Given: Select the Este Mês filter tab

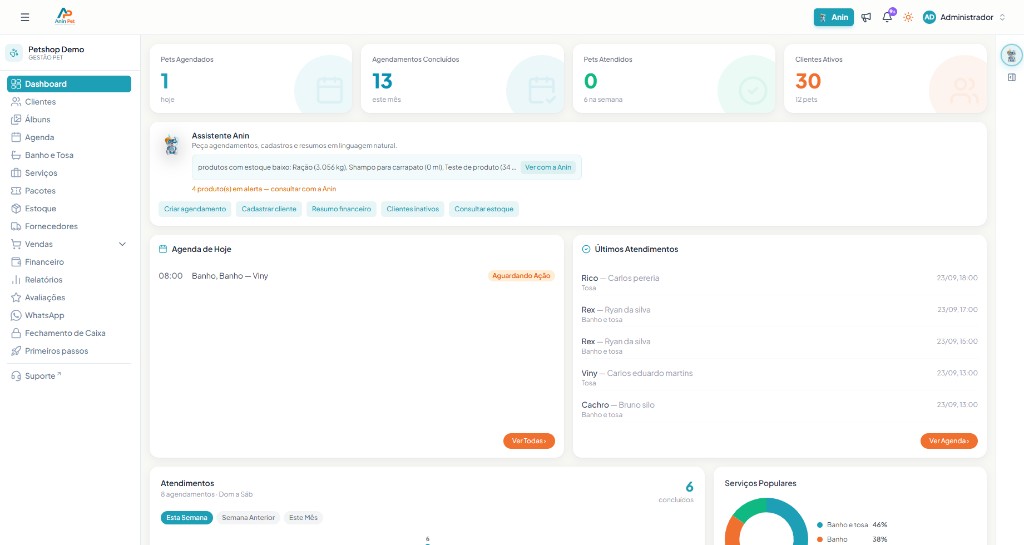Looking at the screenshot, I should (303, 518).
